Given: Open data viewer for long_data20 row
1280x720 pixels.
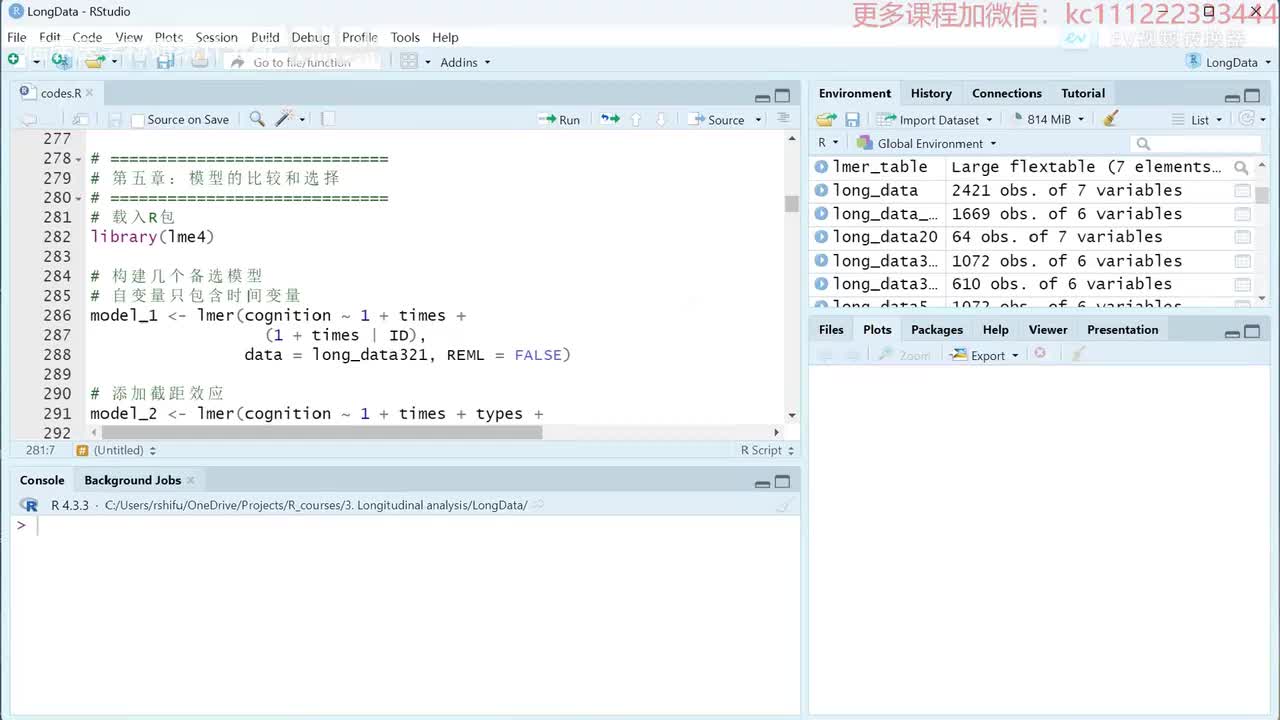Looking at the screenshot, I should (x=1242, y=238).
